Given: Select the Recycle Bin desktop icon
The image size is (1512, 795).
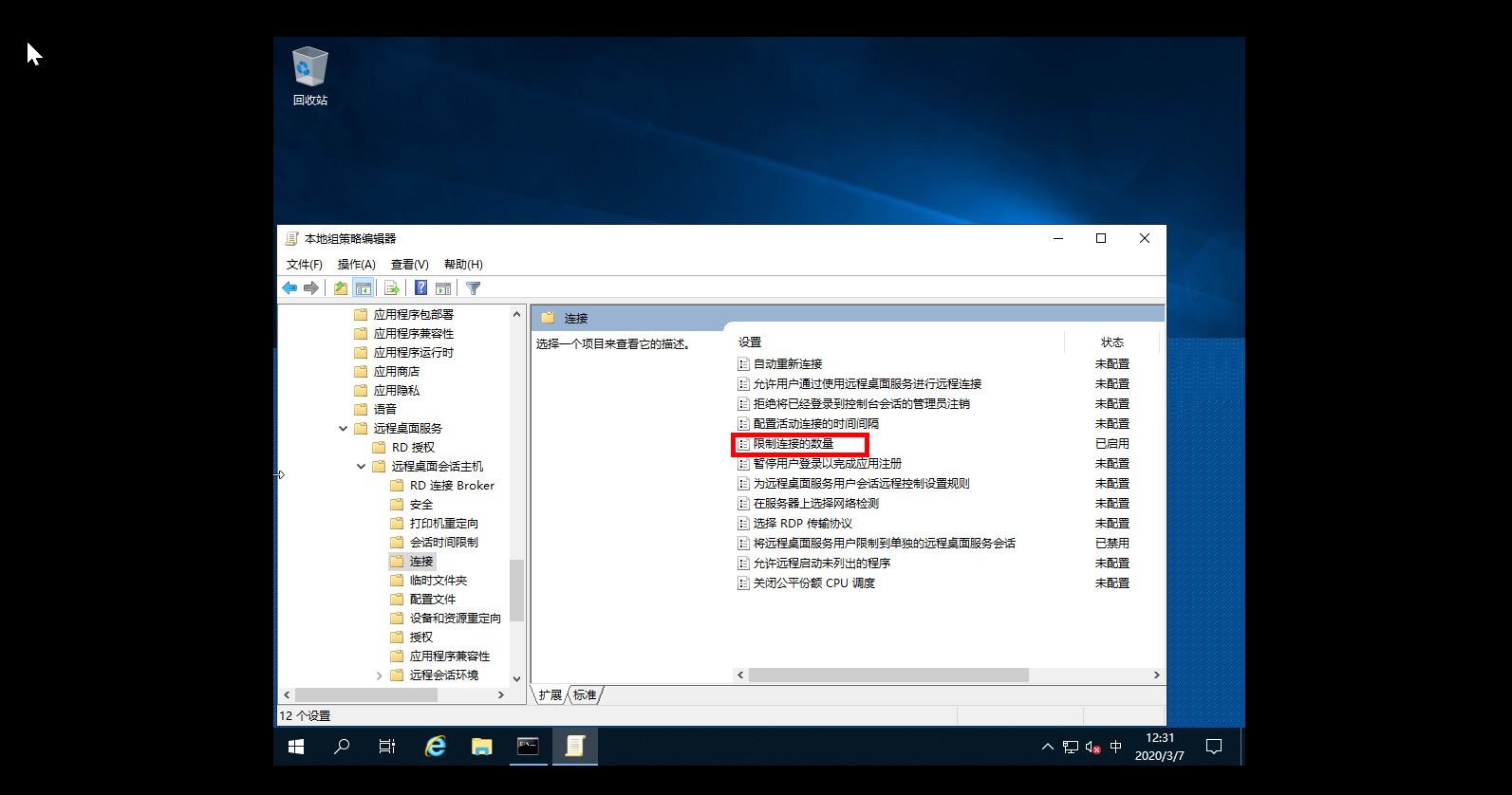Looking at the screenshot, I should 310,77.
